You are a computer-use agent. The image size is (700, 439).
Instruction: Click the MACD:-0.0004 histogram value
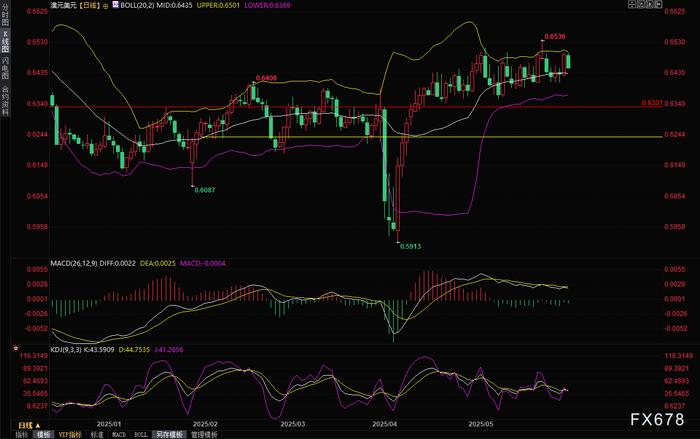coord(203,263)
